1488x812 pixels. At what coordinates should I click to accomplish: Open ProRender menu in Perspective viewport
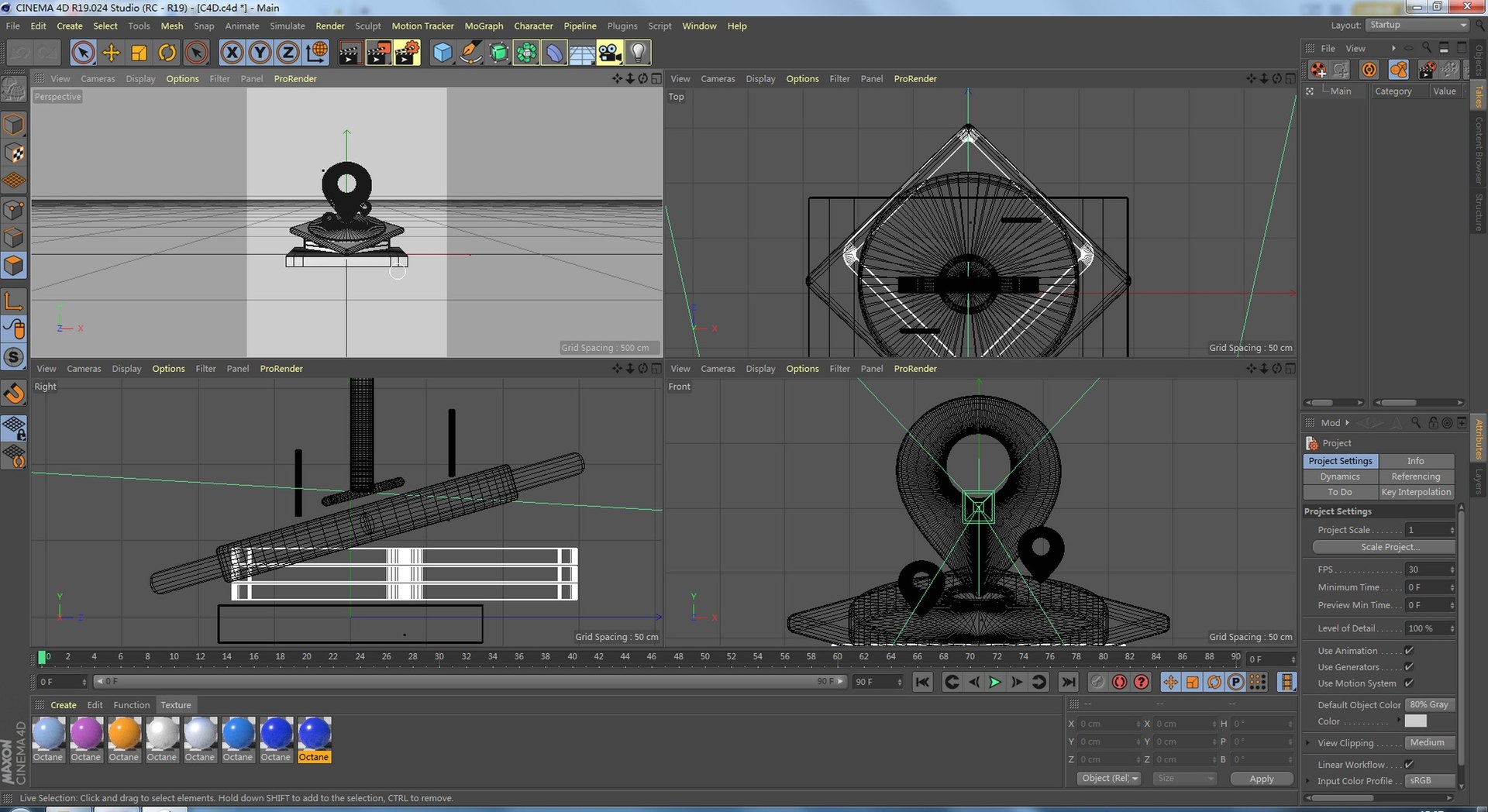coord(295,79)
